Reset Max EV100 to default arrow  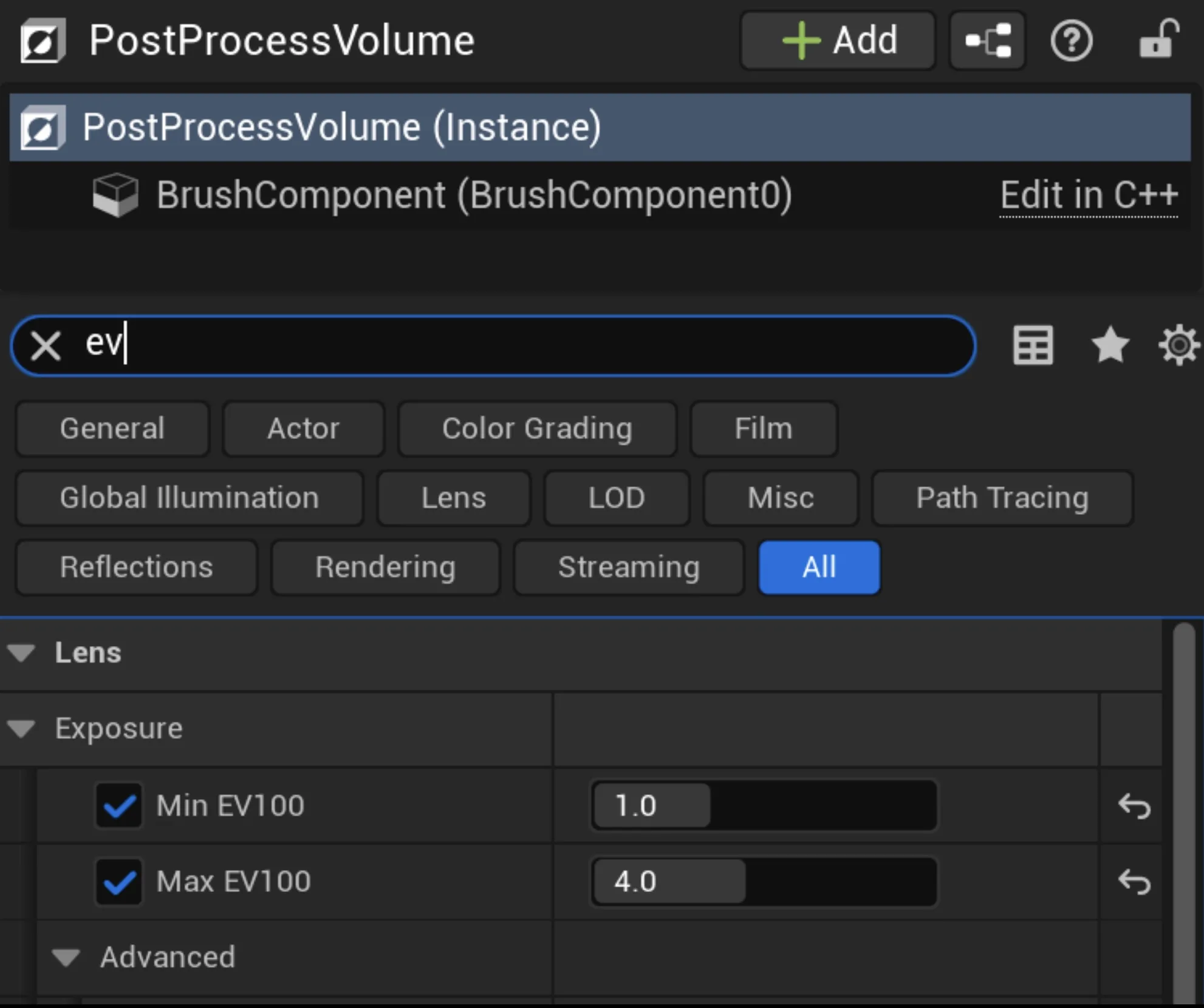pyautogui.click(x=1134, y=882)
